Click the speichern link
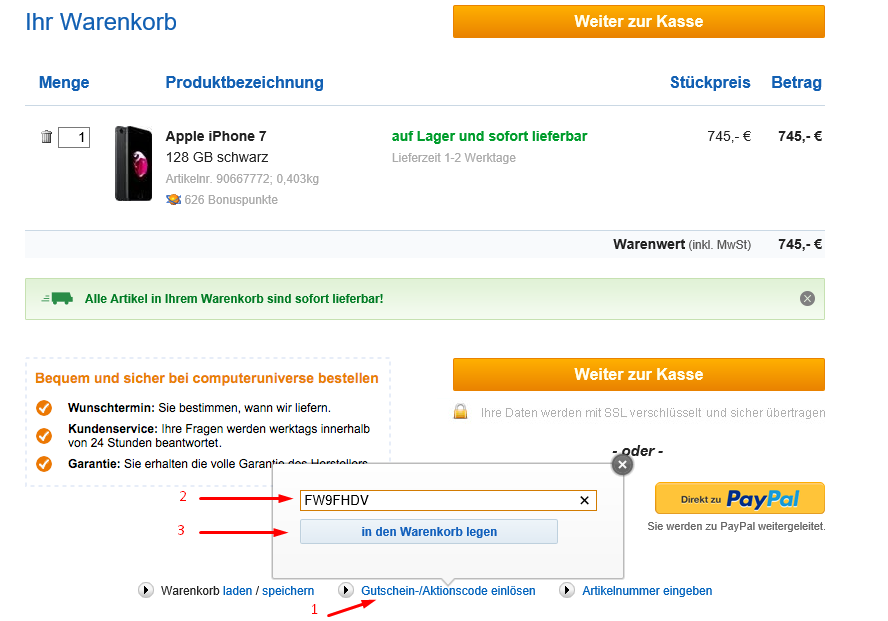Image resolution: width=888 pixels, height=621 pixels. tap(288, 590)
